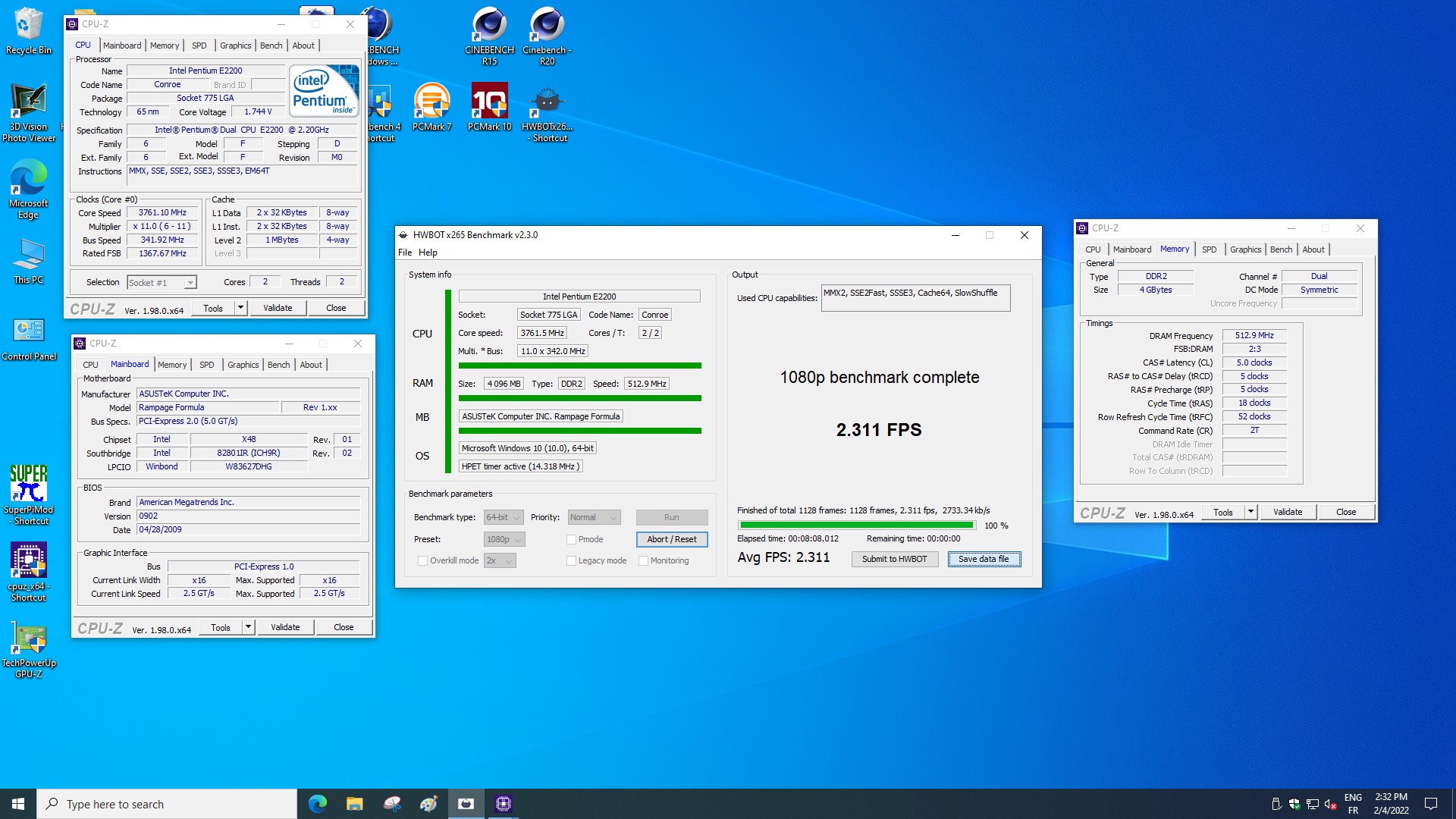This screenshot has width=1456, height=819.
Task: Click the Core Speed 3761.10 MHz value
Action: [162, 212]
